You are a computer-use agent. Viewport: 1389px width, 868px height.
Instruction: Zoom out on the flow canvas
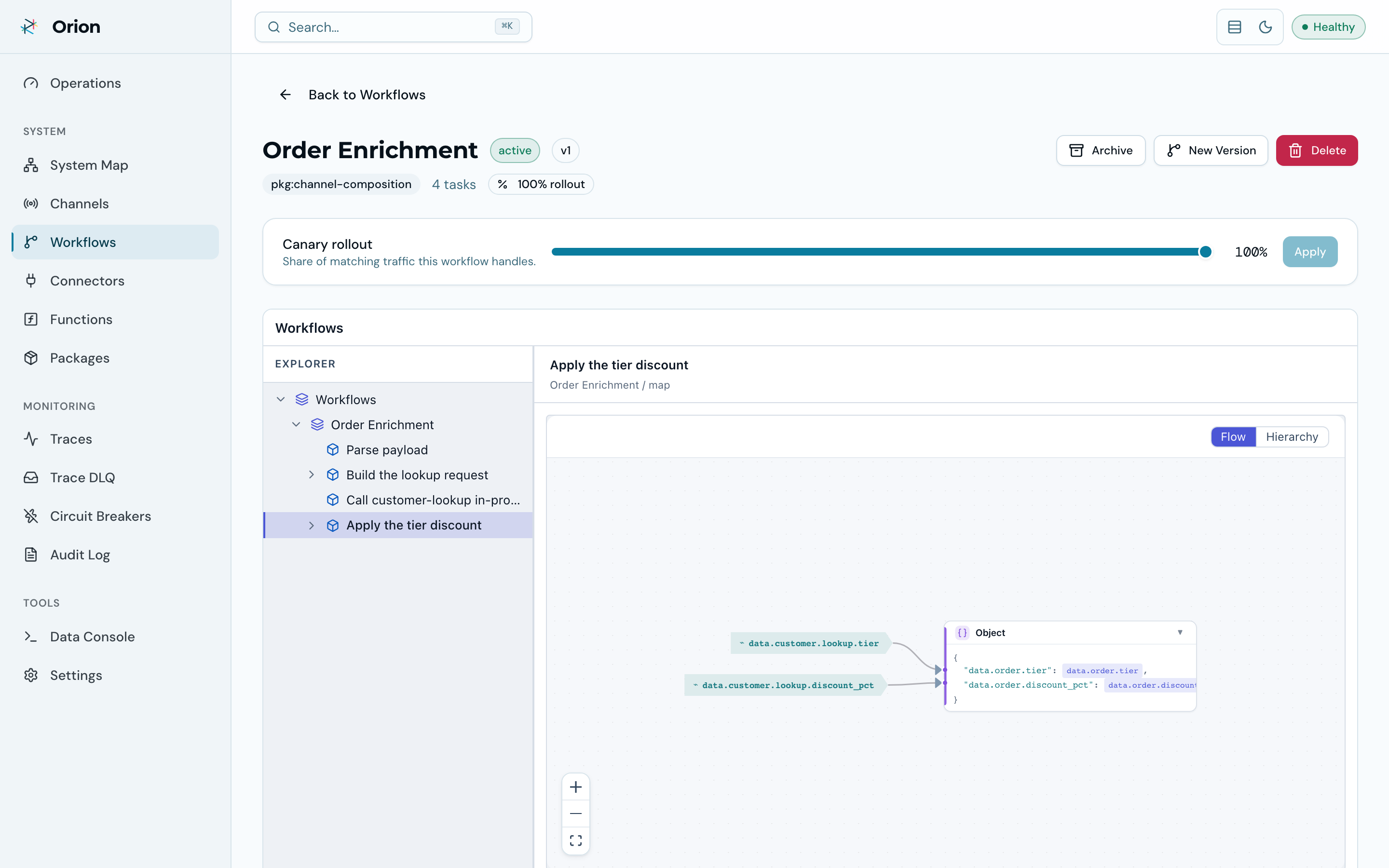(576, 814)
